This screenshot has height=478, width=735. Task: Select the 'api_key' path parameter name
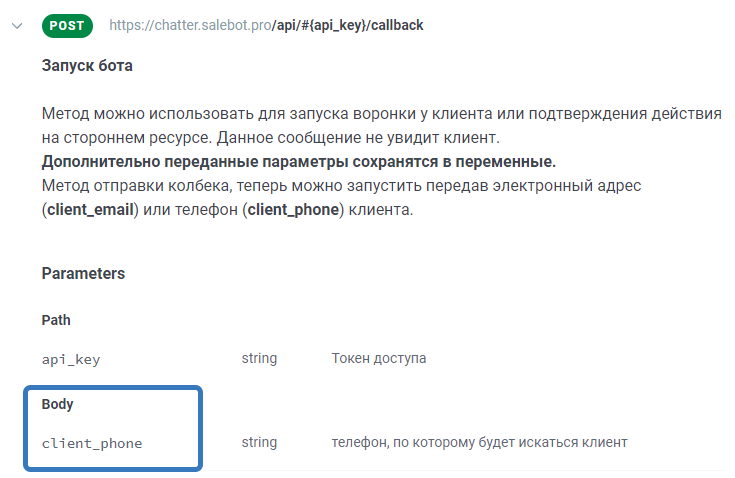pyautogui.click(x=71, y=359)
